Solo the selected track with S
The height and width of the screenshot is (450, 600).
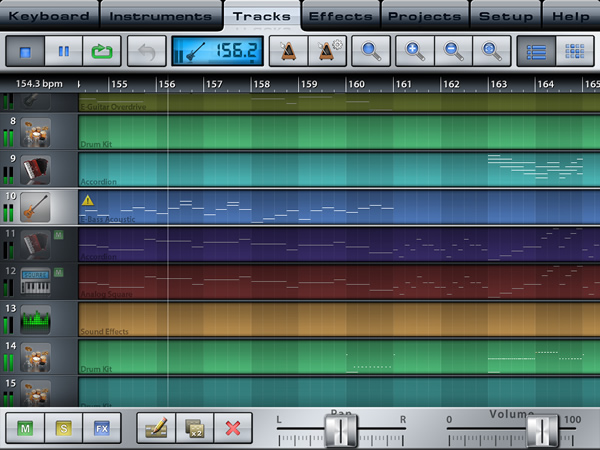click(x=64, y=428)
